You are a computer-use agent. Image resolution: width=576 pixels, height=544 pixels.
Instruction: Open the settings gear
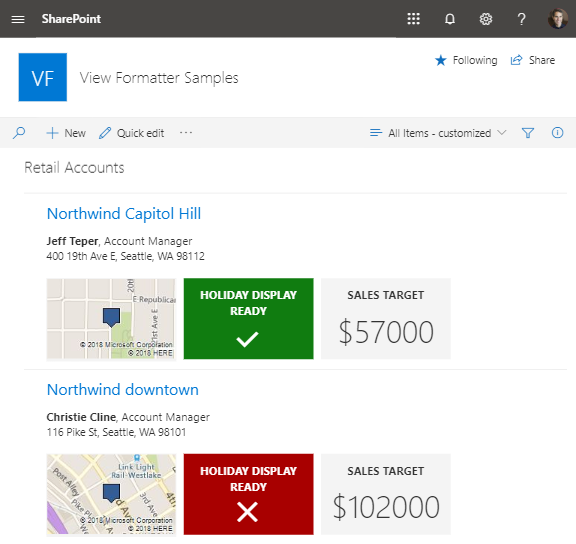(486, 19)
